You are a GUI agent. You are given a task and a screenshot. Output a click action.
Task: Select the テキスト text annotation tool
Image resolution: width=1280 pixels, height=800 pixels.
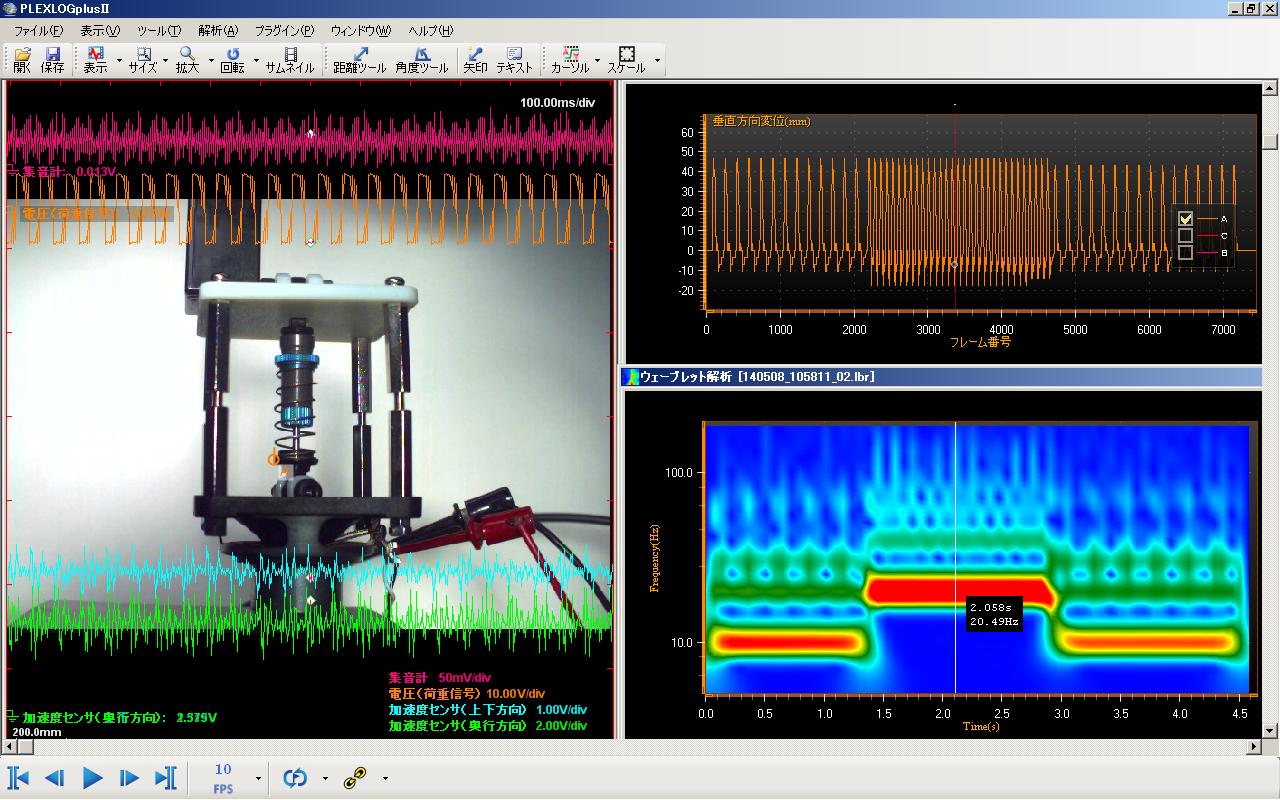click(514, 60)
